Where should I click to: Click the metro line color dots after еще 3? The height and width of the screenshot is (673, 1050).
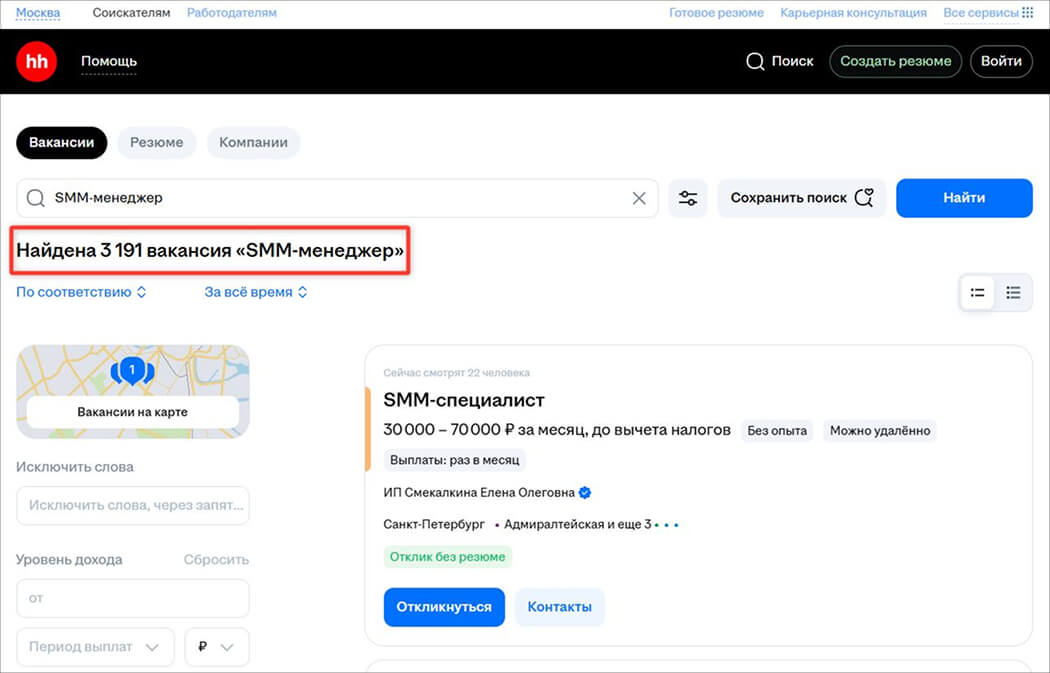(668, 524)
